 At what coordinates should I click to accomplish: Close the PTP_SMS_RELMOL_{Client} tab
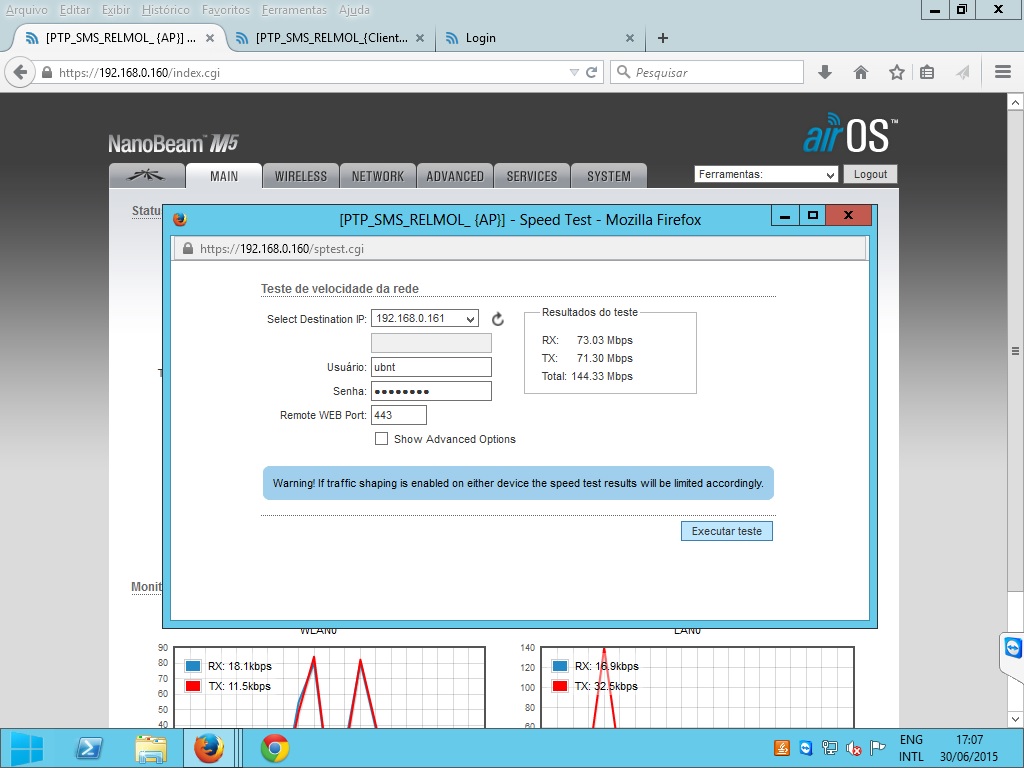[x=420, y=38]
